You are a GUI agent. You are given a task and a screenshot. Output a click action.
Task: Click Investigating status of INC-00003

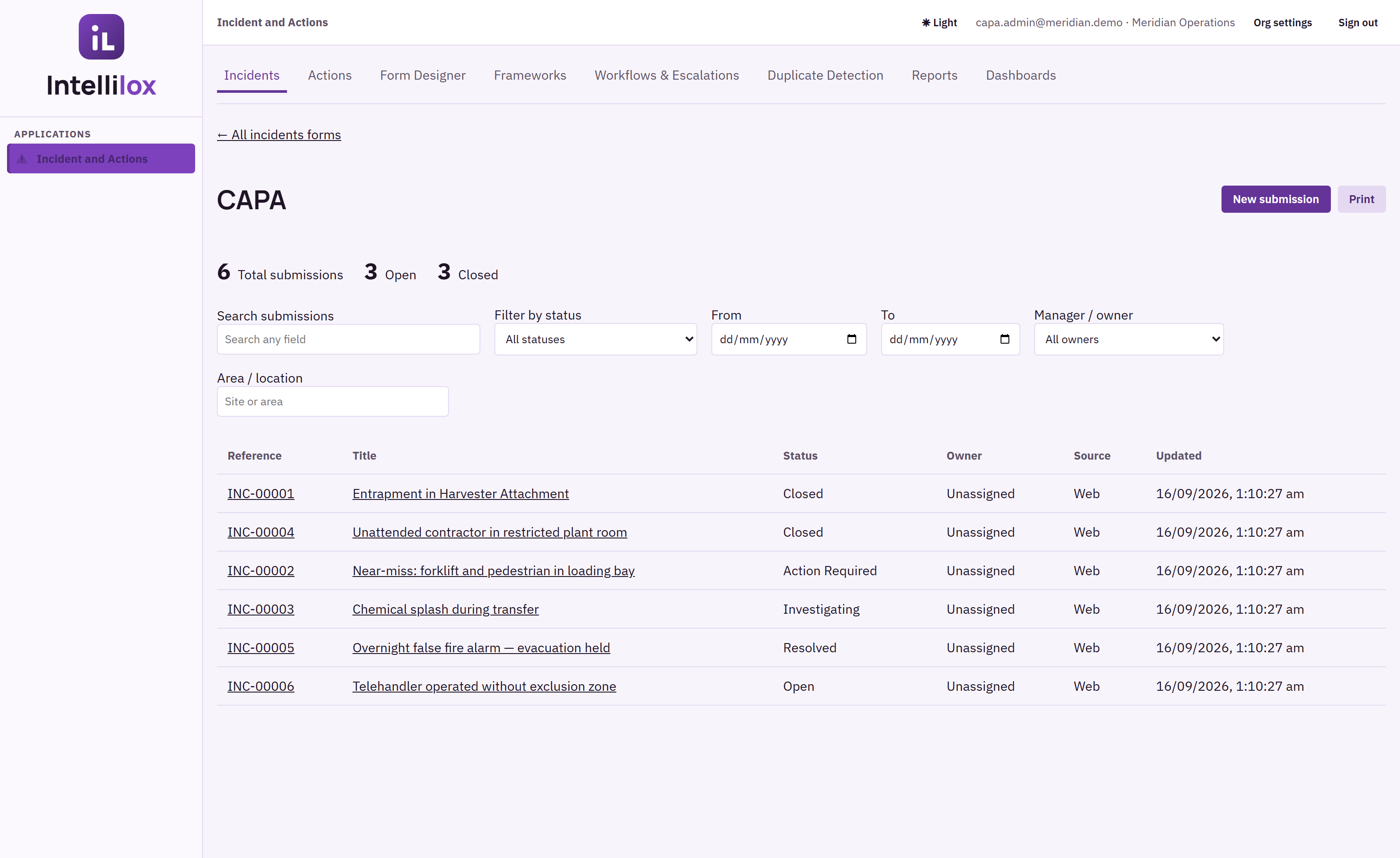point(821,609)
